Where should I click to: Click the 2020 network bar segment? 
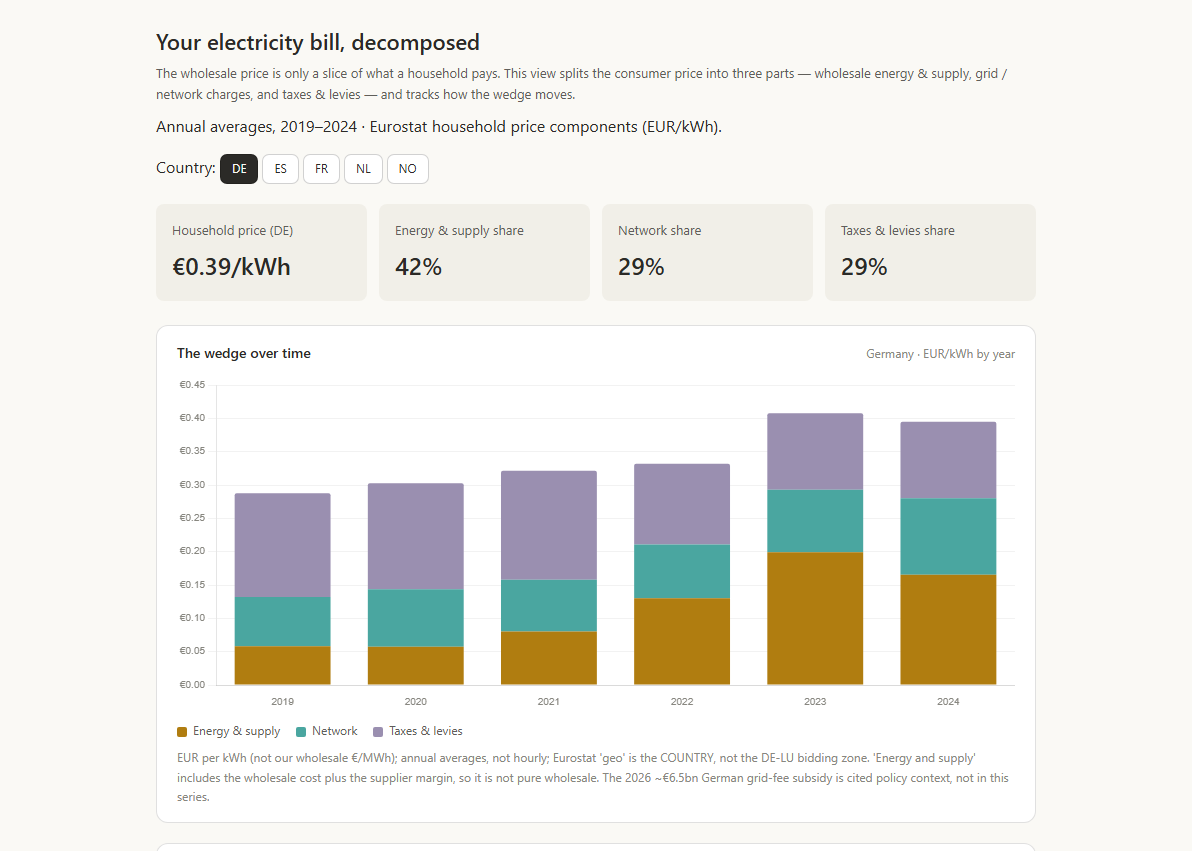click(x=416, y=618)
